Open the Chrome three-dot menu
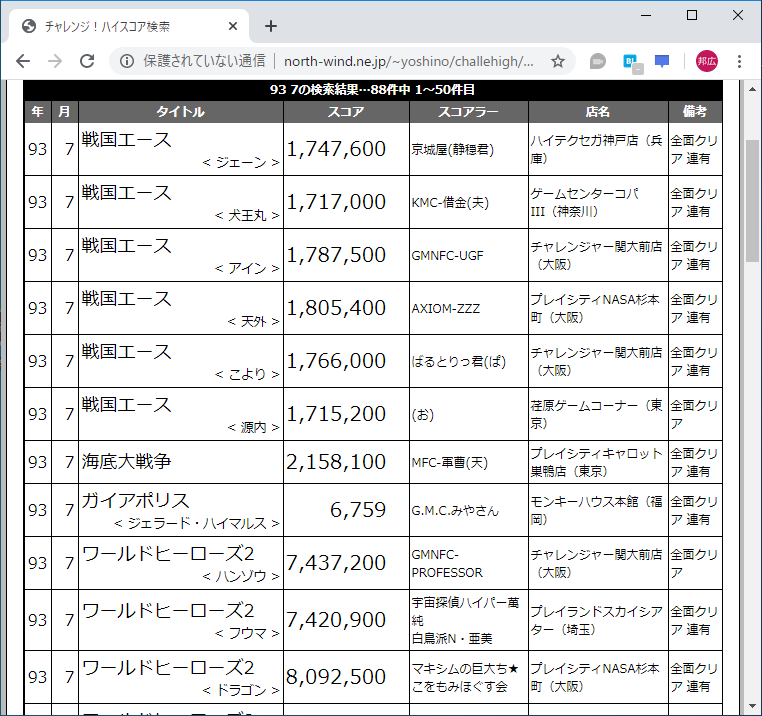 tap(739, 61)
